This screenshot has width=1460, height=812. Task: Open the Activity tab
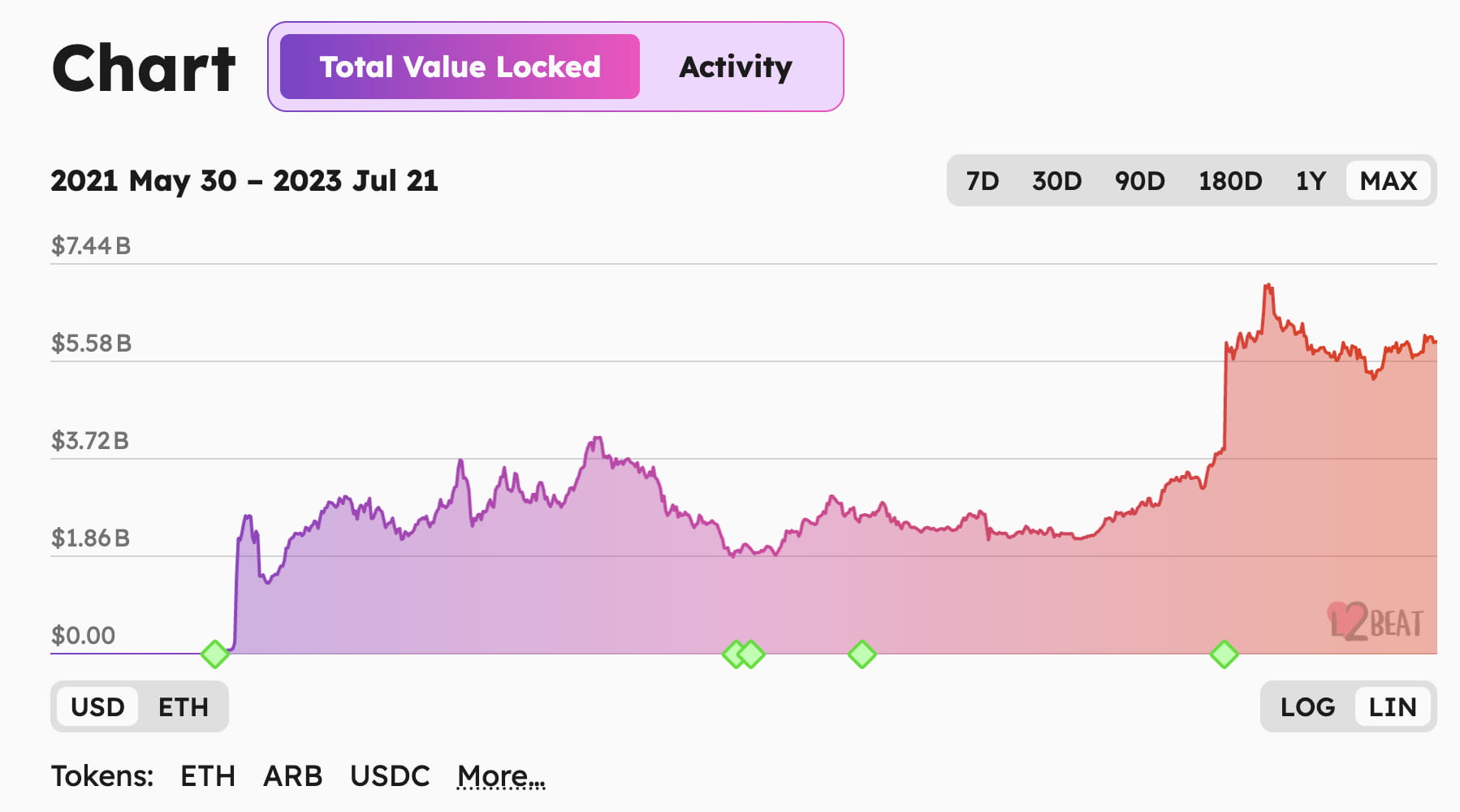click(x=735, y=67)
